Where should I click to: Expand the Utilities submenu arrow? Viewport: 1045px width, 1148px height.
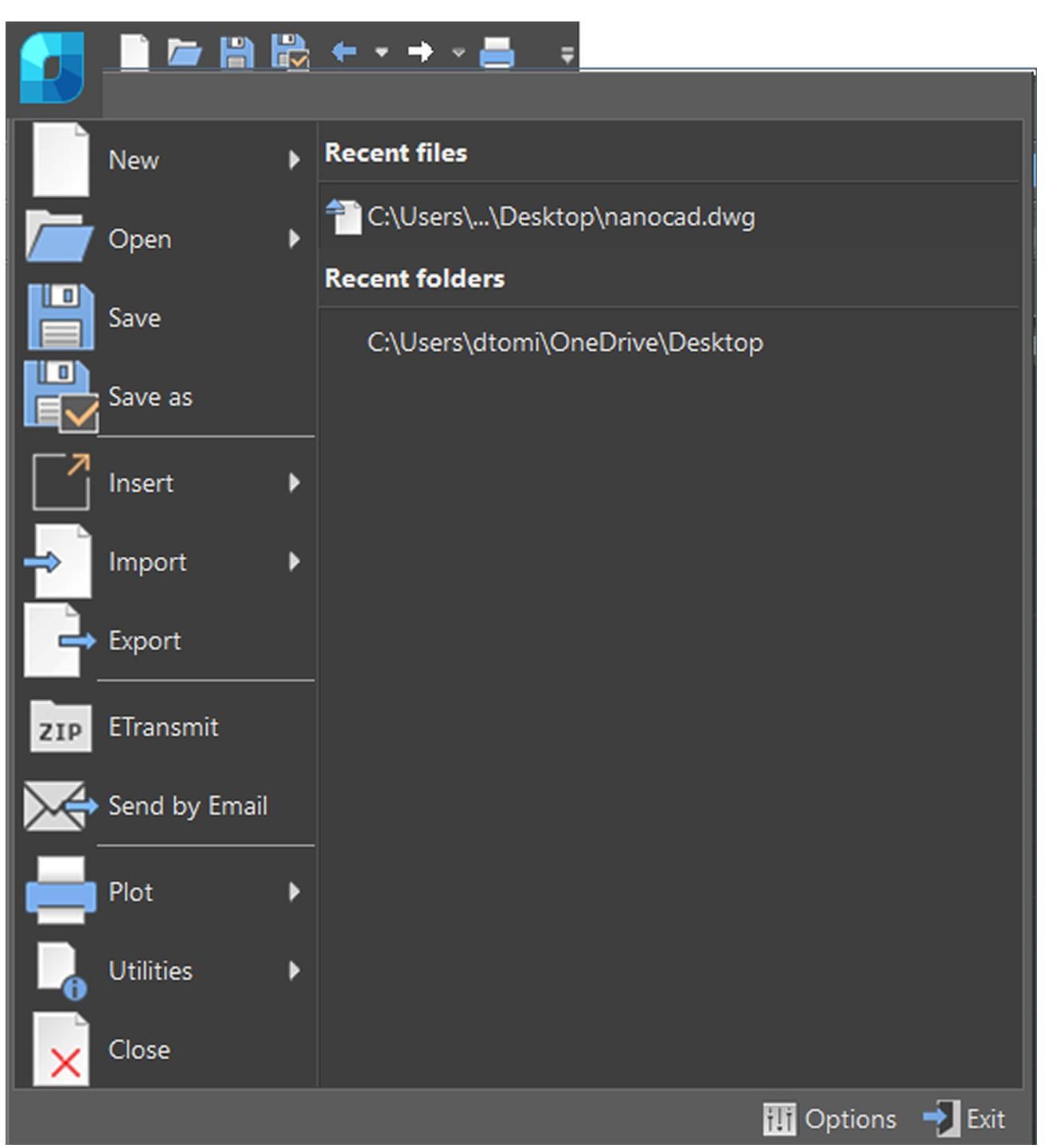[294, 971]
